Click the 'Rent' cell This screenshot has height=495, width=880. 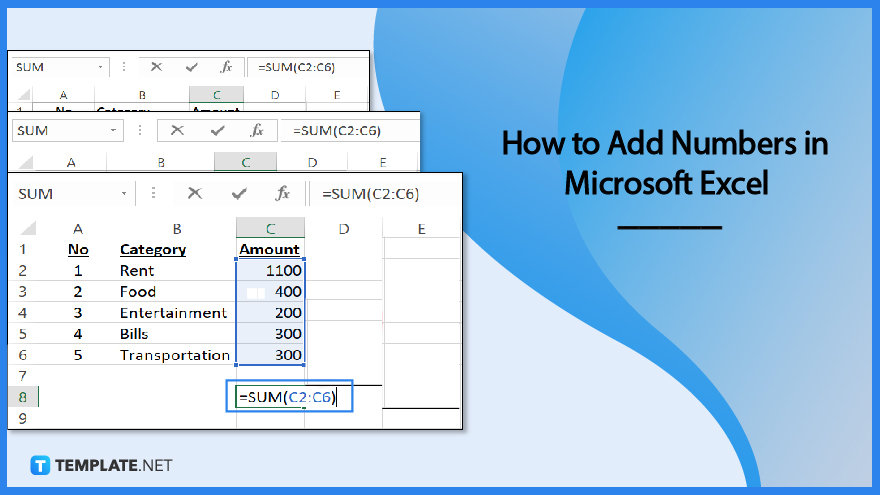[x=136, y=271]
